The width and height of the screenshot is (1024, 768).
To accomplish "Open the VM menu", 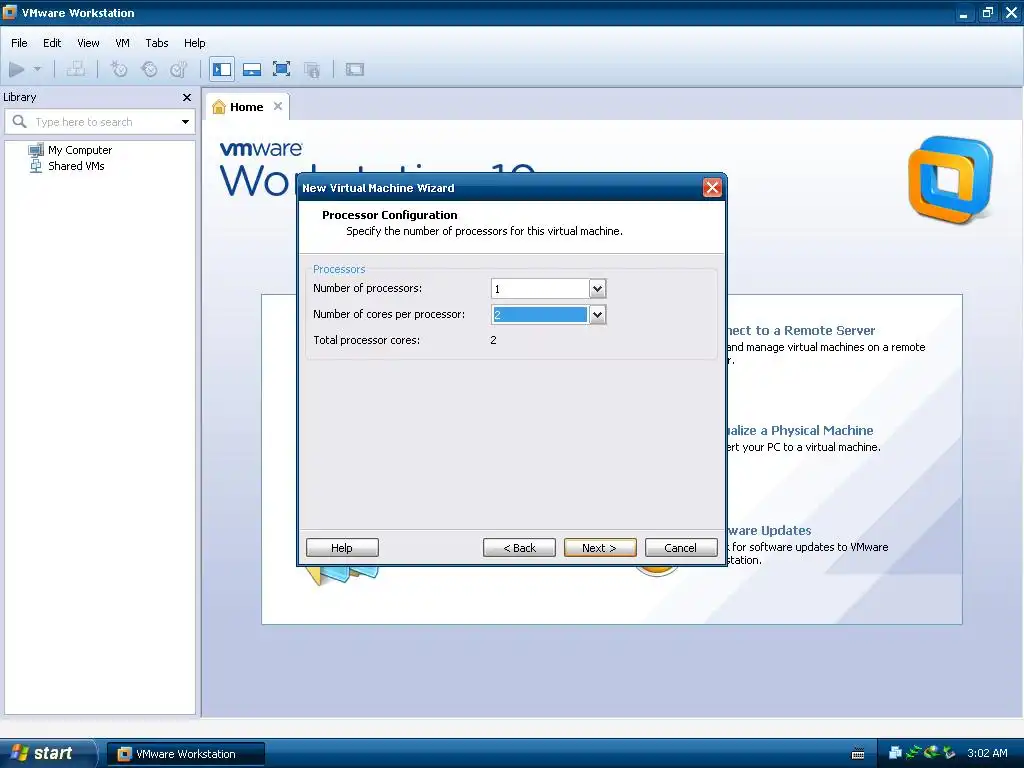I will tap(122, 43).
